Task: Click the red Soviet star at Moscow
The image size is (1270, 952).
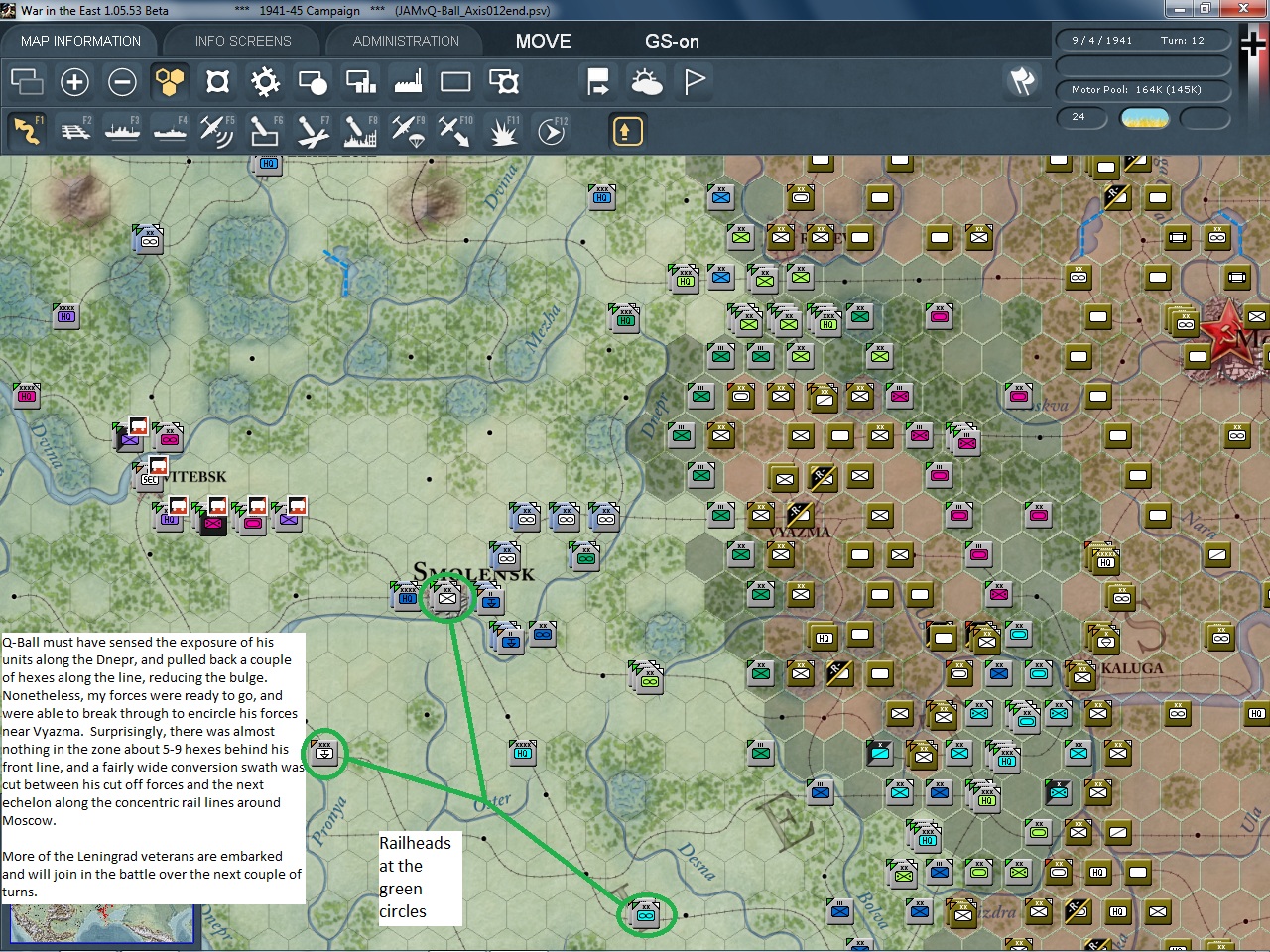Action: click(x=1227, y=330)
